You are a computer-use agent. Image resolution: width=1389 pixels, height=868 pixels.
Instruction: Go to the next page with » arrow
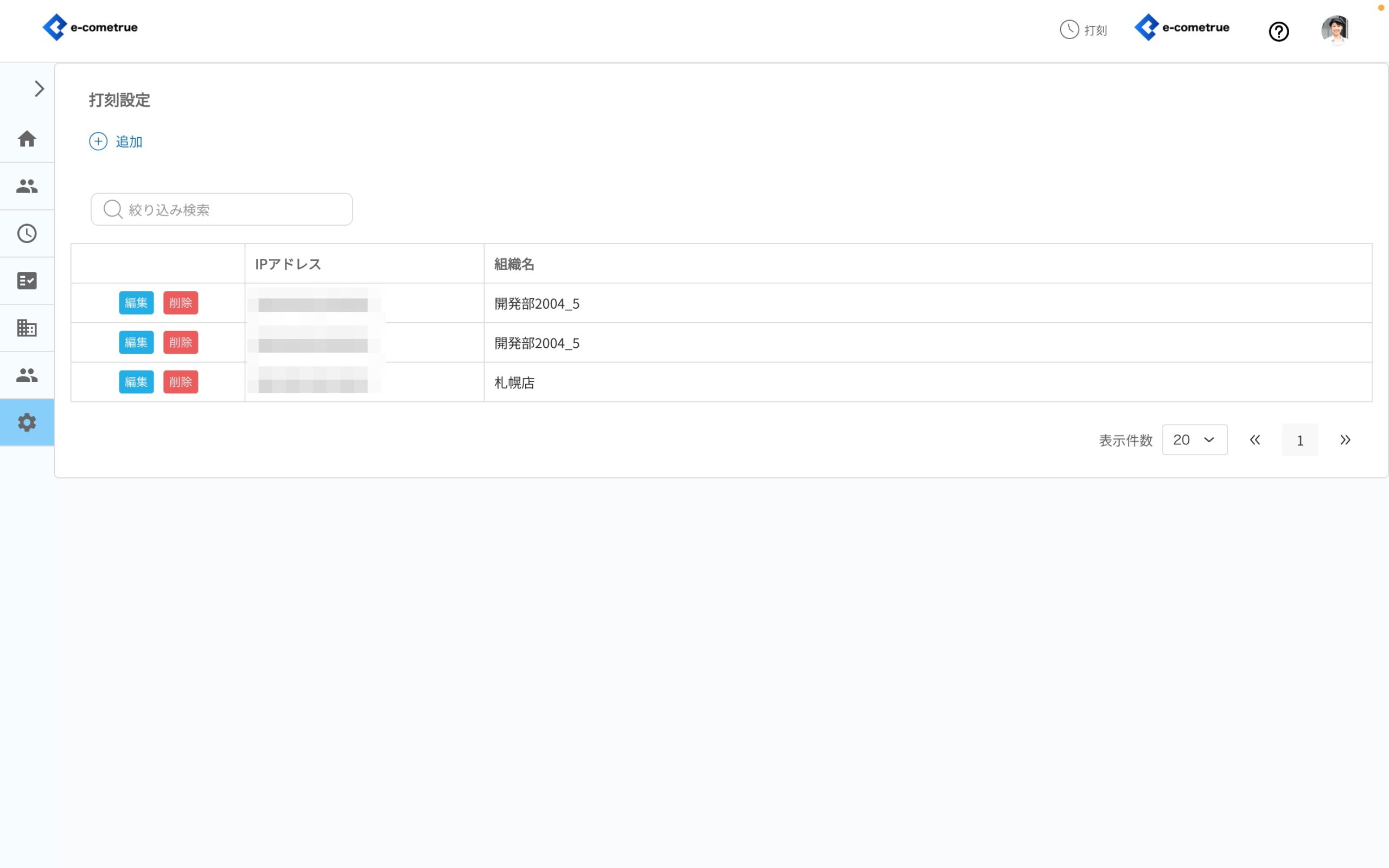point(1345,440)
